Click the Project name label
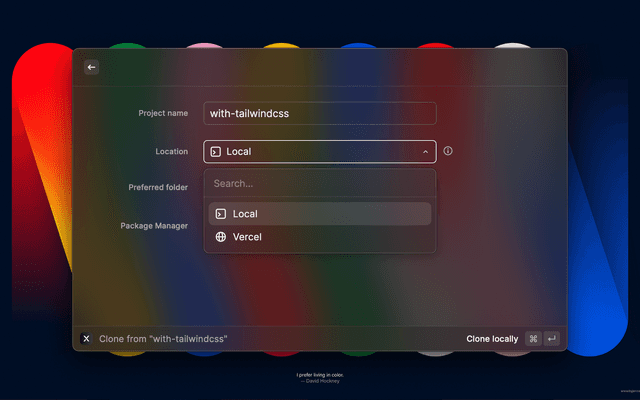The image size is (640, 400). (163, 114)
